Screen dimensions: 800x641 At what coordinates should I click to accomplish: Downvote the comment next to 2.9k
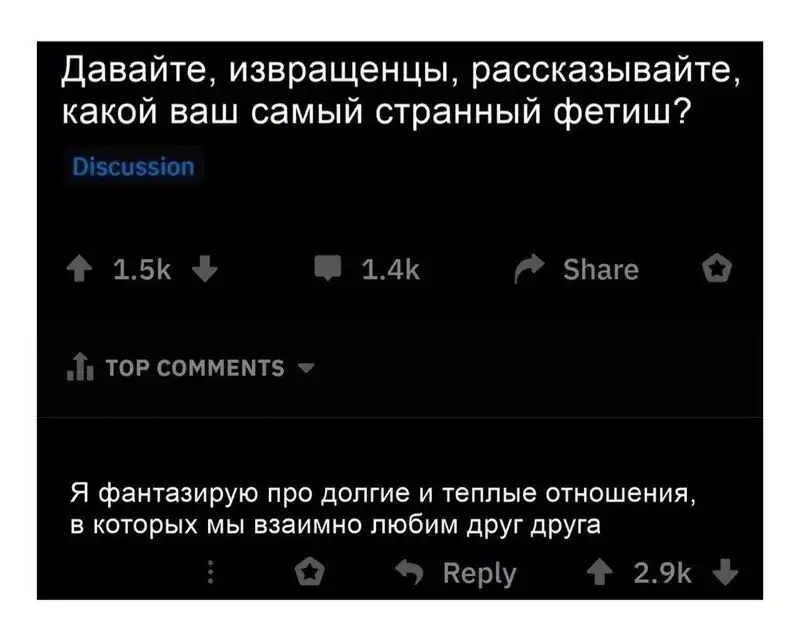(x=726, y=574)
